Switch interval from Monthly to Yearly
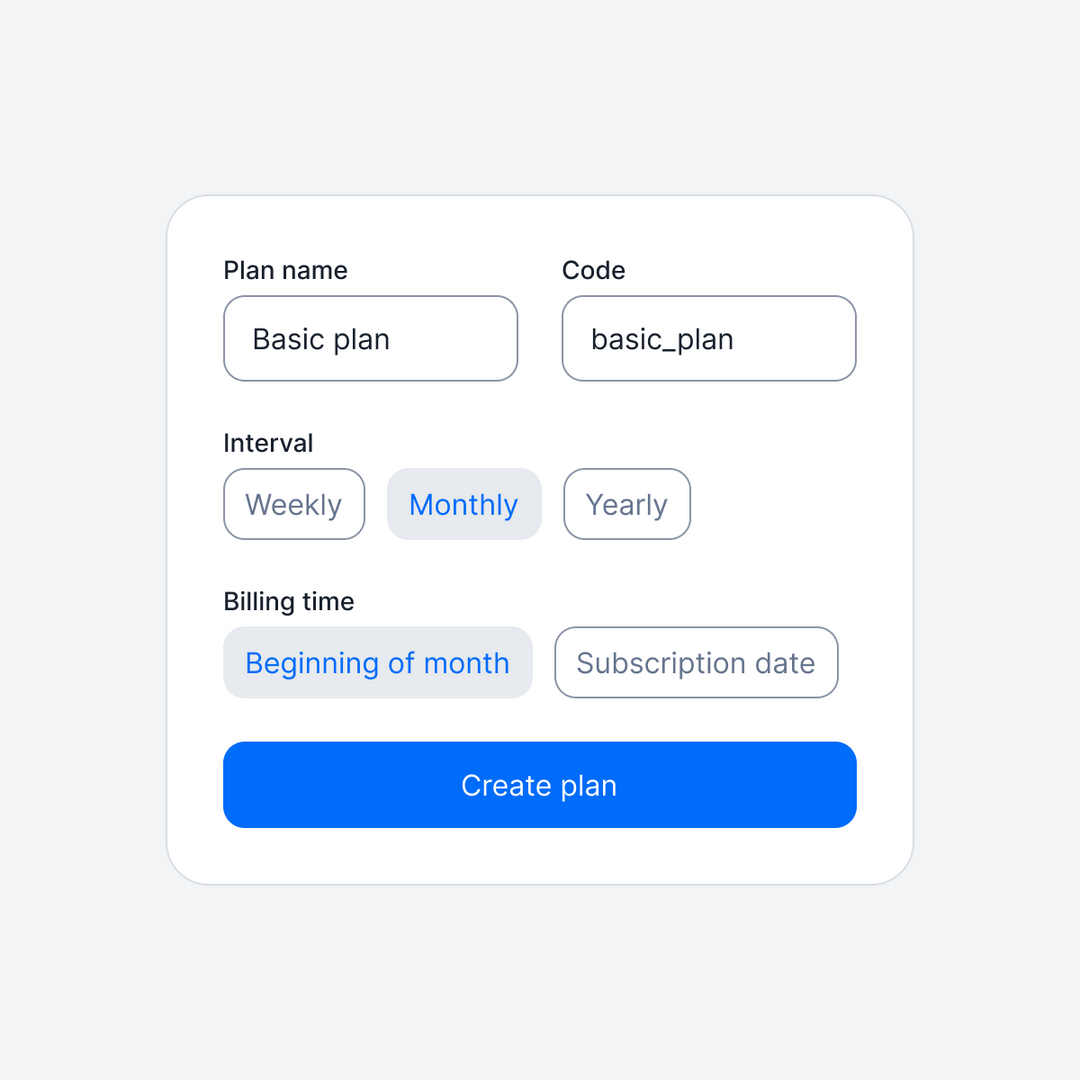The height and width of the screenshot is (1080, 1080). (x=626, y=504)
